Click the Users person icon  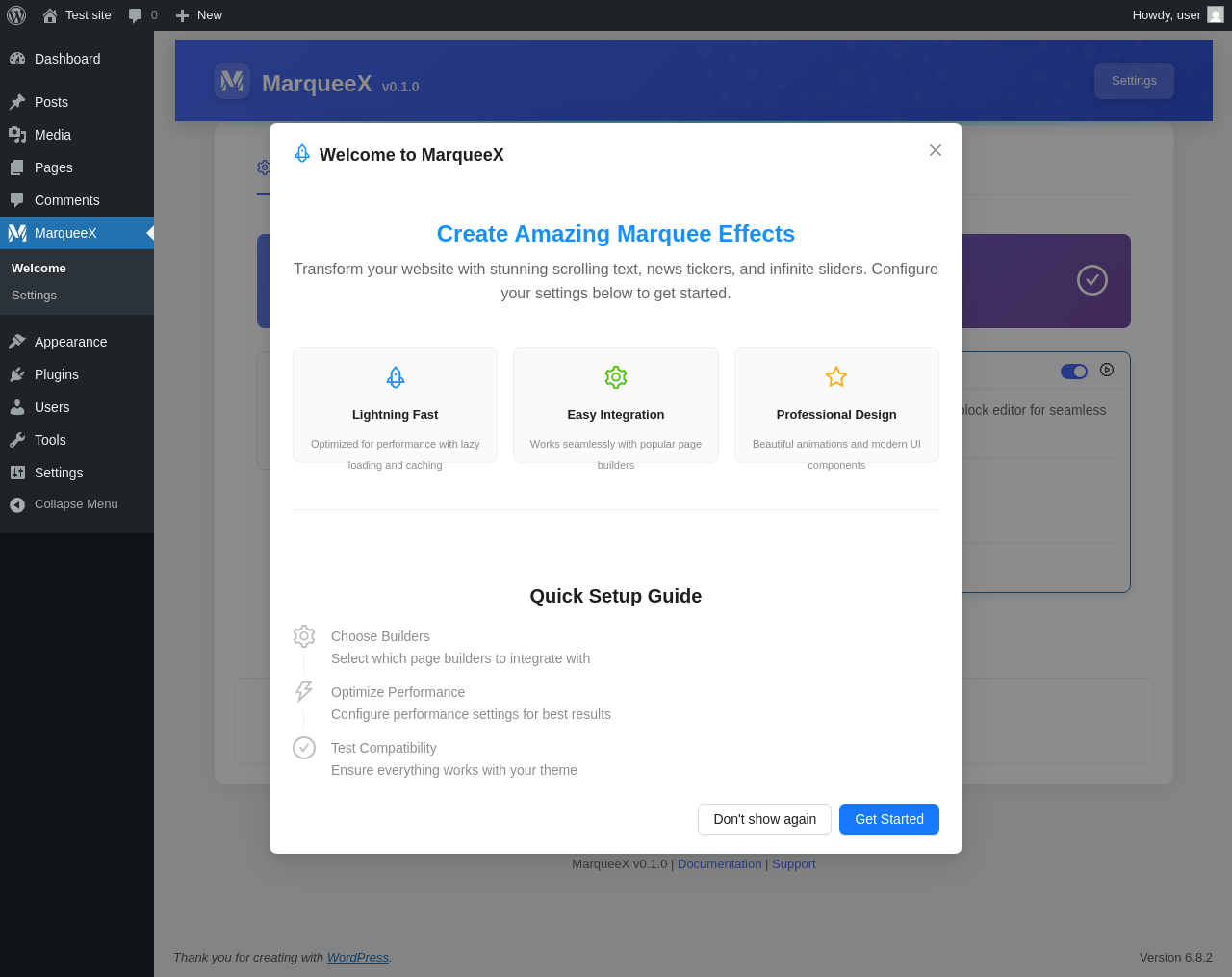[x=17, y=407]
